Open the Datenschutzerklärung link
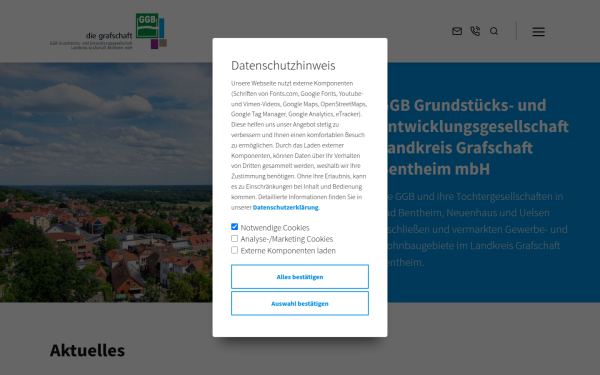600x375 pixels. point(285,207)
